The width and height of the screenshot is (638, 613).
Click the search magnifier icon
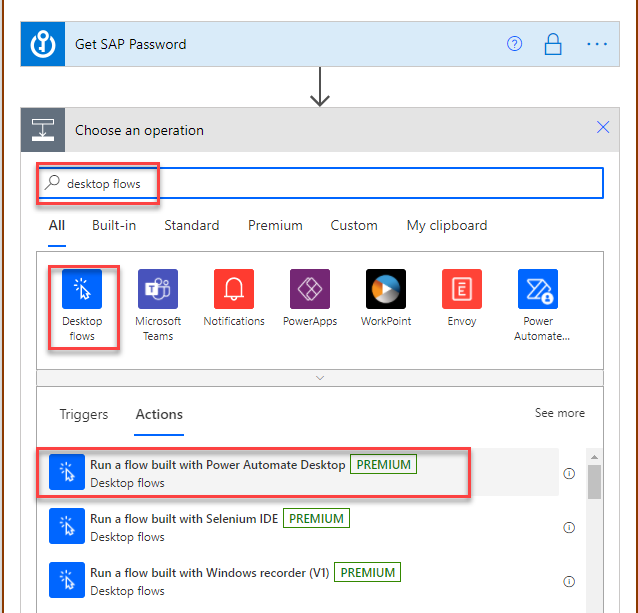click(52, 183)
